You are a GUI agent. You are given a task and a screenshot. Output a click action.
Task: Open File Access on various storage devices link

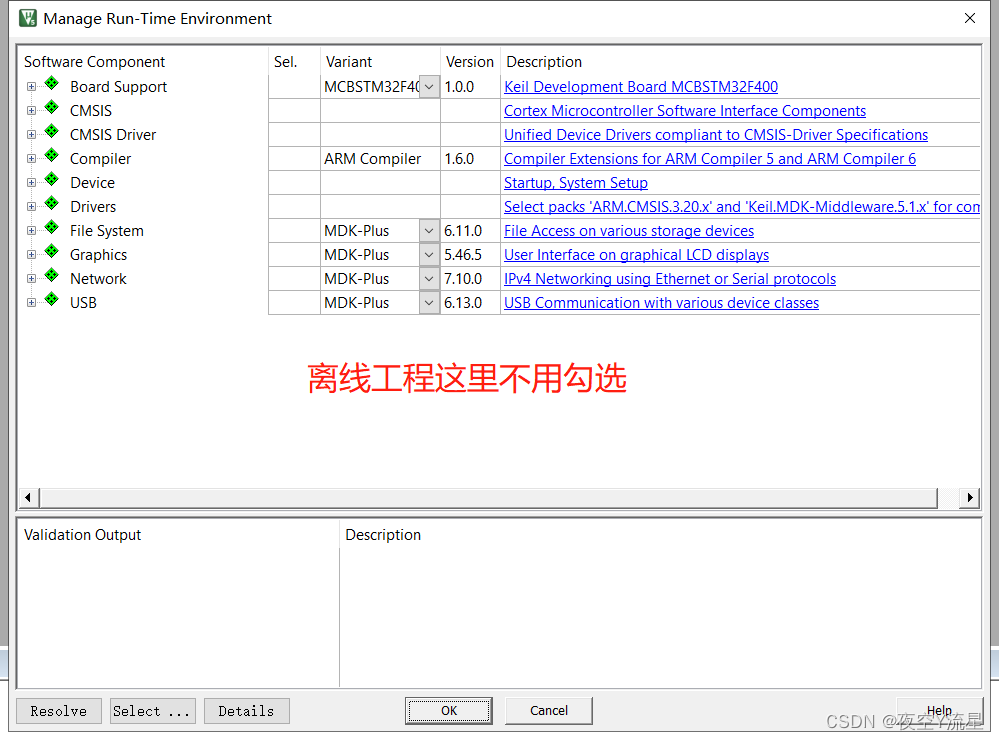pos(629,231)
